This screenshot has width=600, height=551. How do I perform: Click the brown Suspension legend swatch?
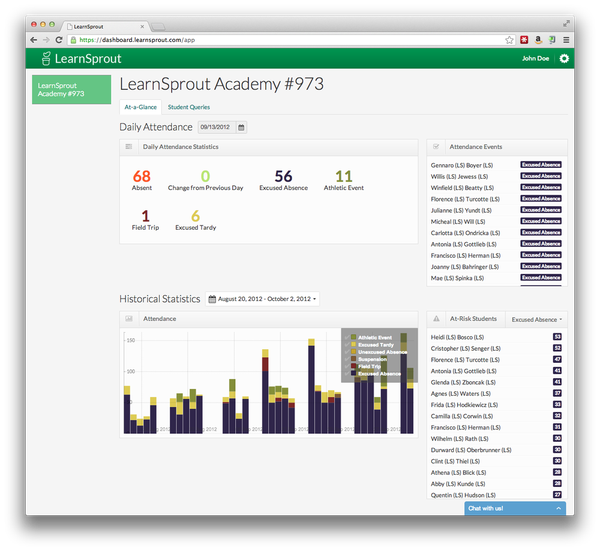click(354, 359)
